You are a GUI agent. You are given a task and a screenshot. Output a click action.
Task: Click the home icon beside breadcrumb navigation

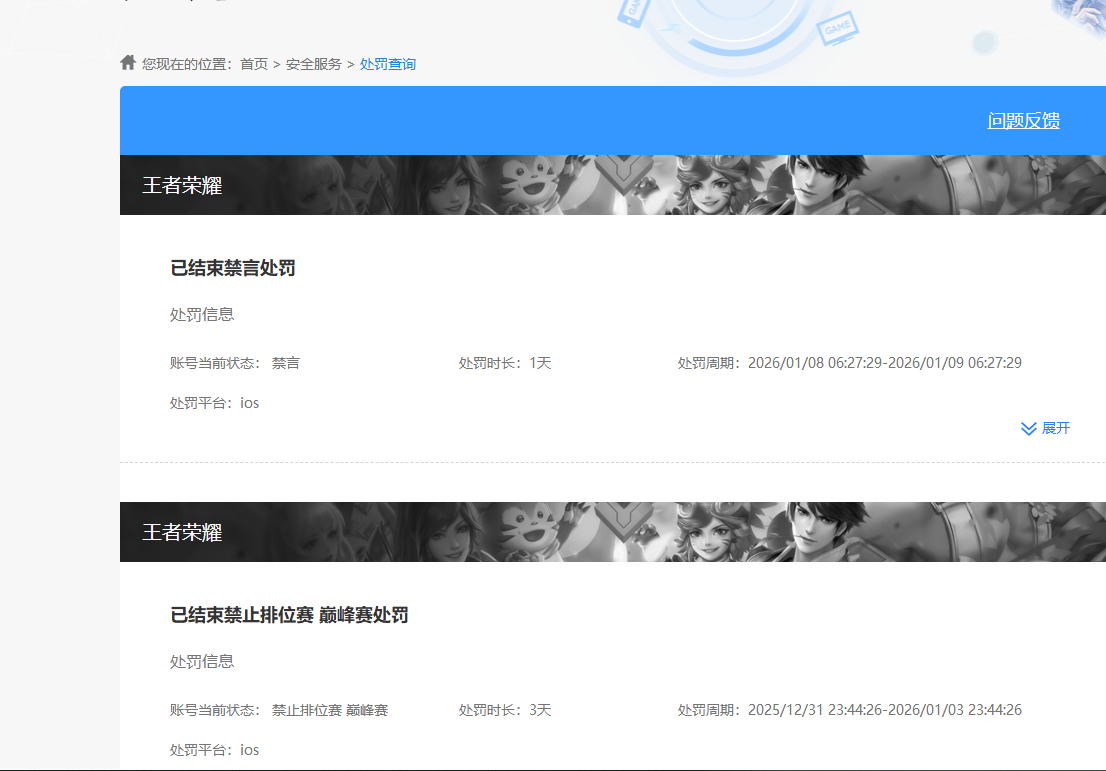pyautogui.click(x=127, y=61)
